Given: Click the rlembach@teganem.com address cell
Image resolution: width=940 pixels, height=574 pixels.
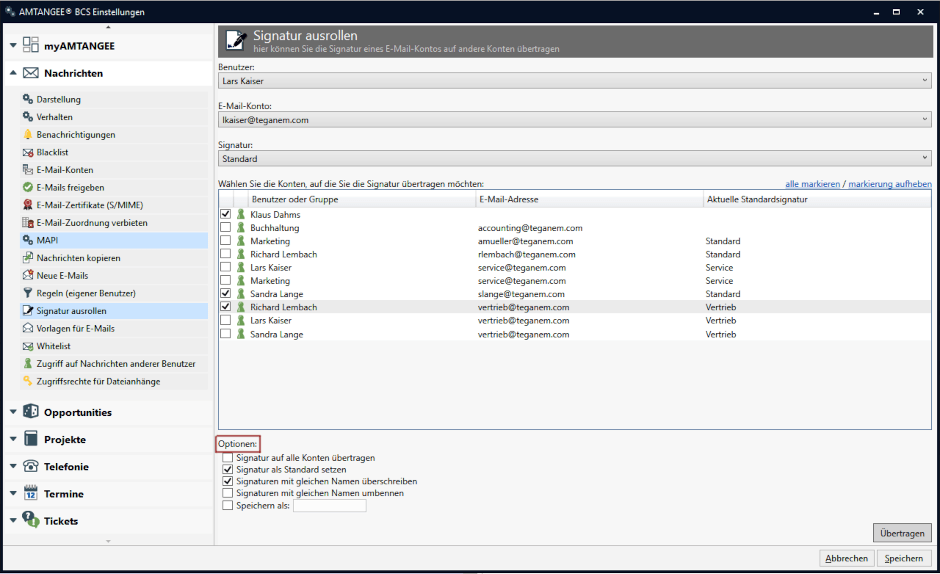Looking at the screenshot, I should 526,254.
